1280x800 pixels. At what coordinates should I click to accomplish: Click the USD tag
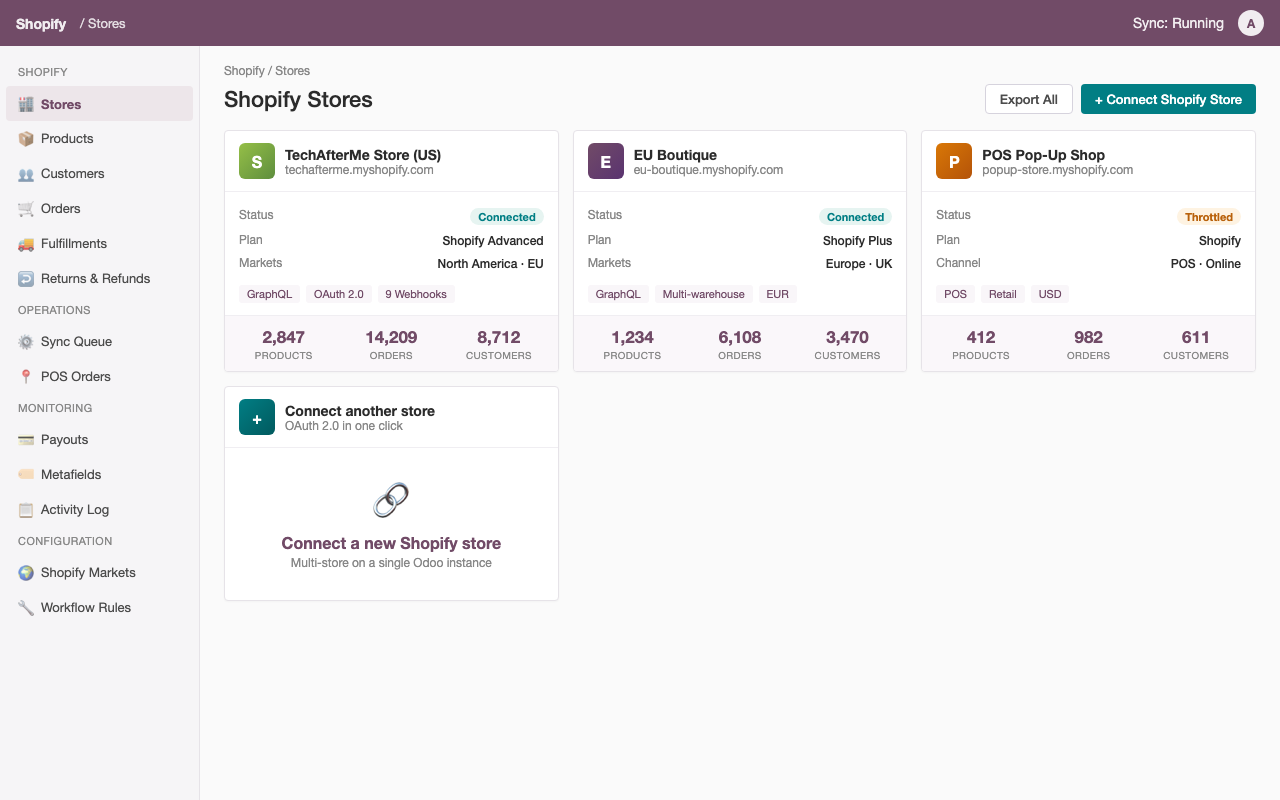[1050, 294]
